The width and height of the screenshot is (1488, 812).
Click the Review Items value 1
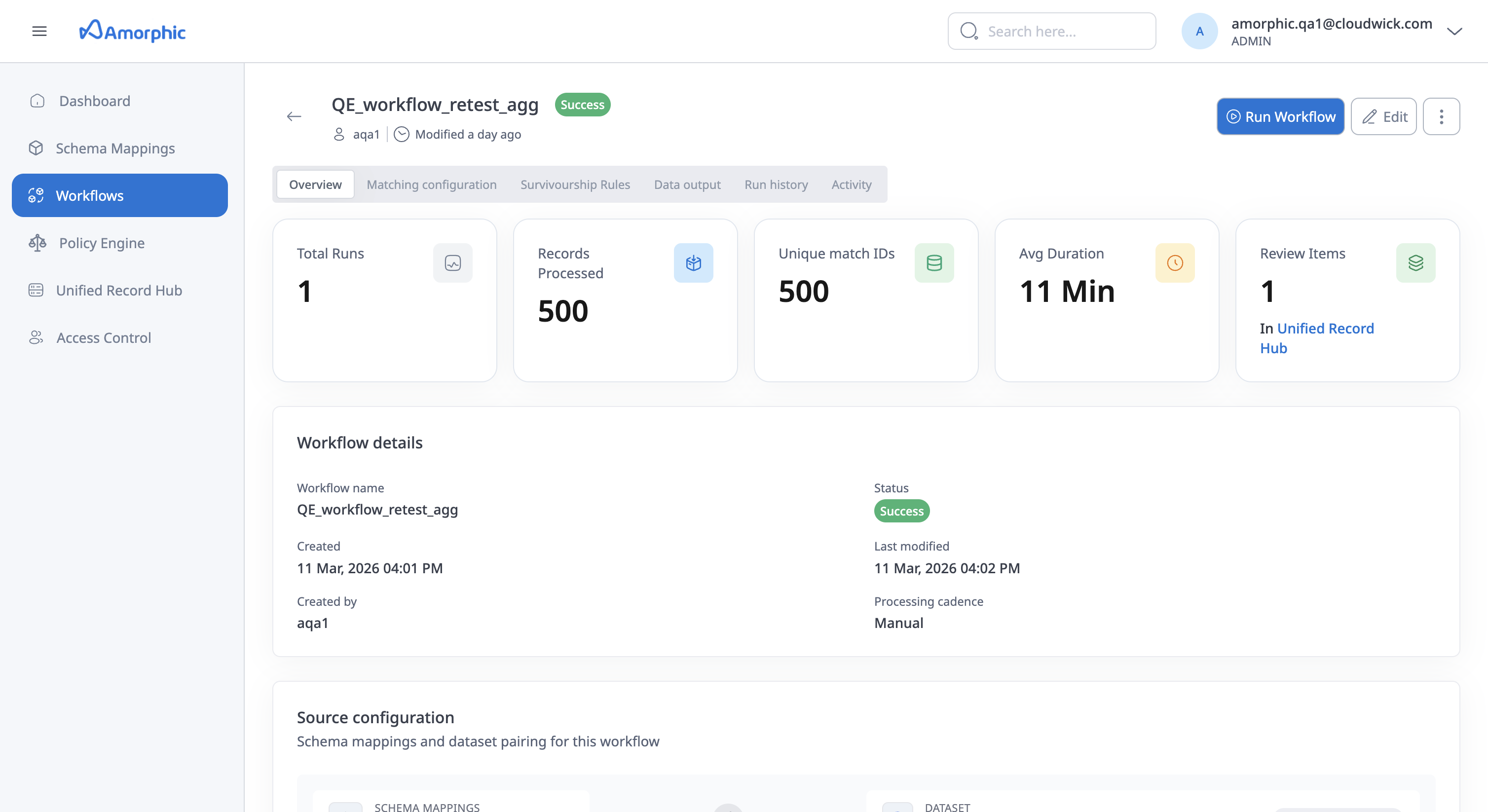1267,291
